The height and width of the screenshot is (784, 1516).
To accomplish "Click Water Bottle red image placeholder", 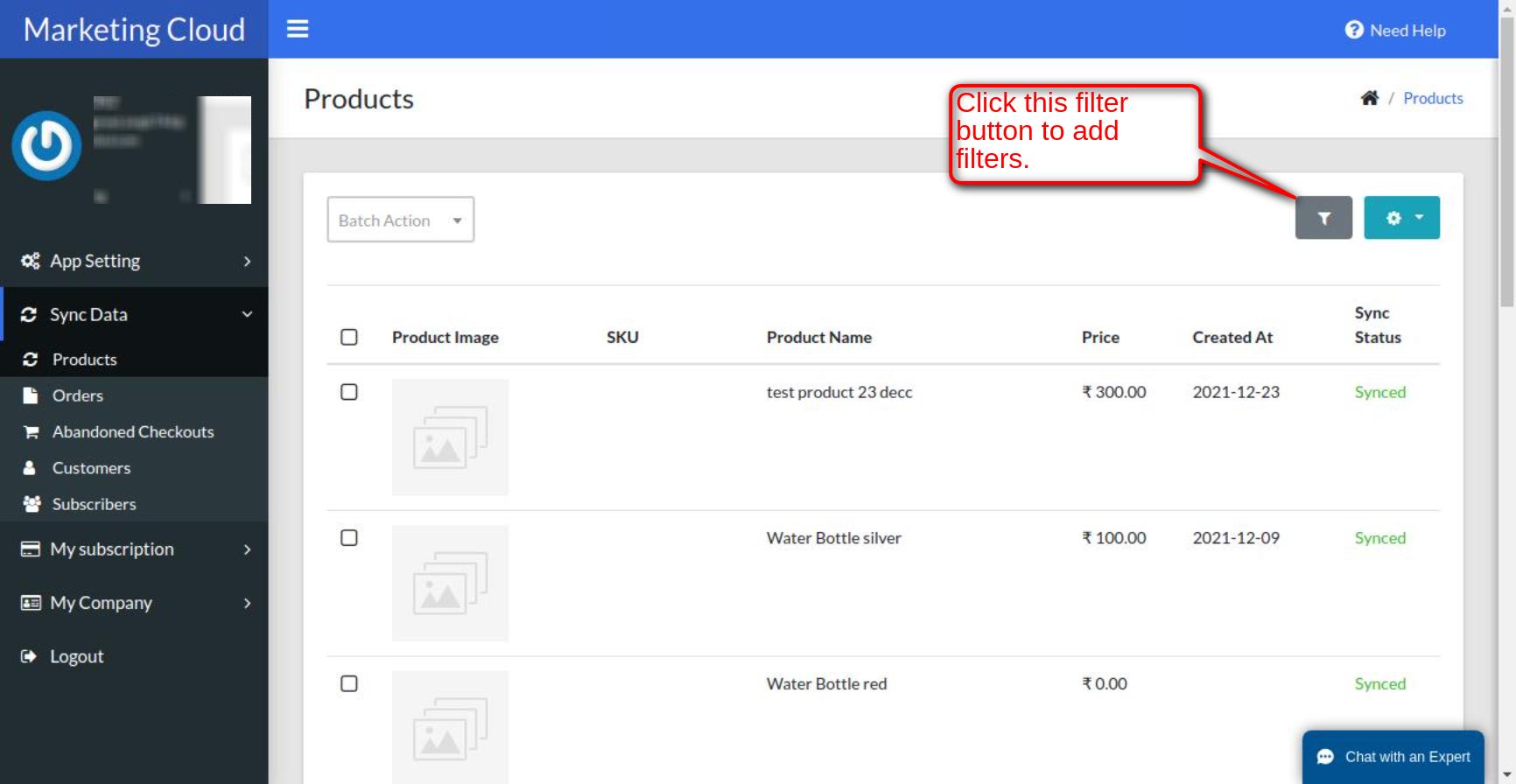I will [450, 727].
